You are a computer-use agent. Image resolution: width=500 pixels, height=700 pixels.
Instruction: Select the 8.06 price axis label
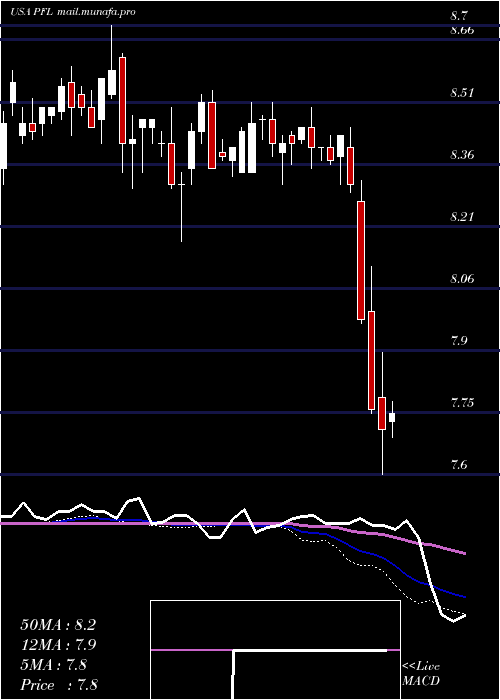(462, 279)
